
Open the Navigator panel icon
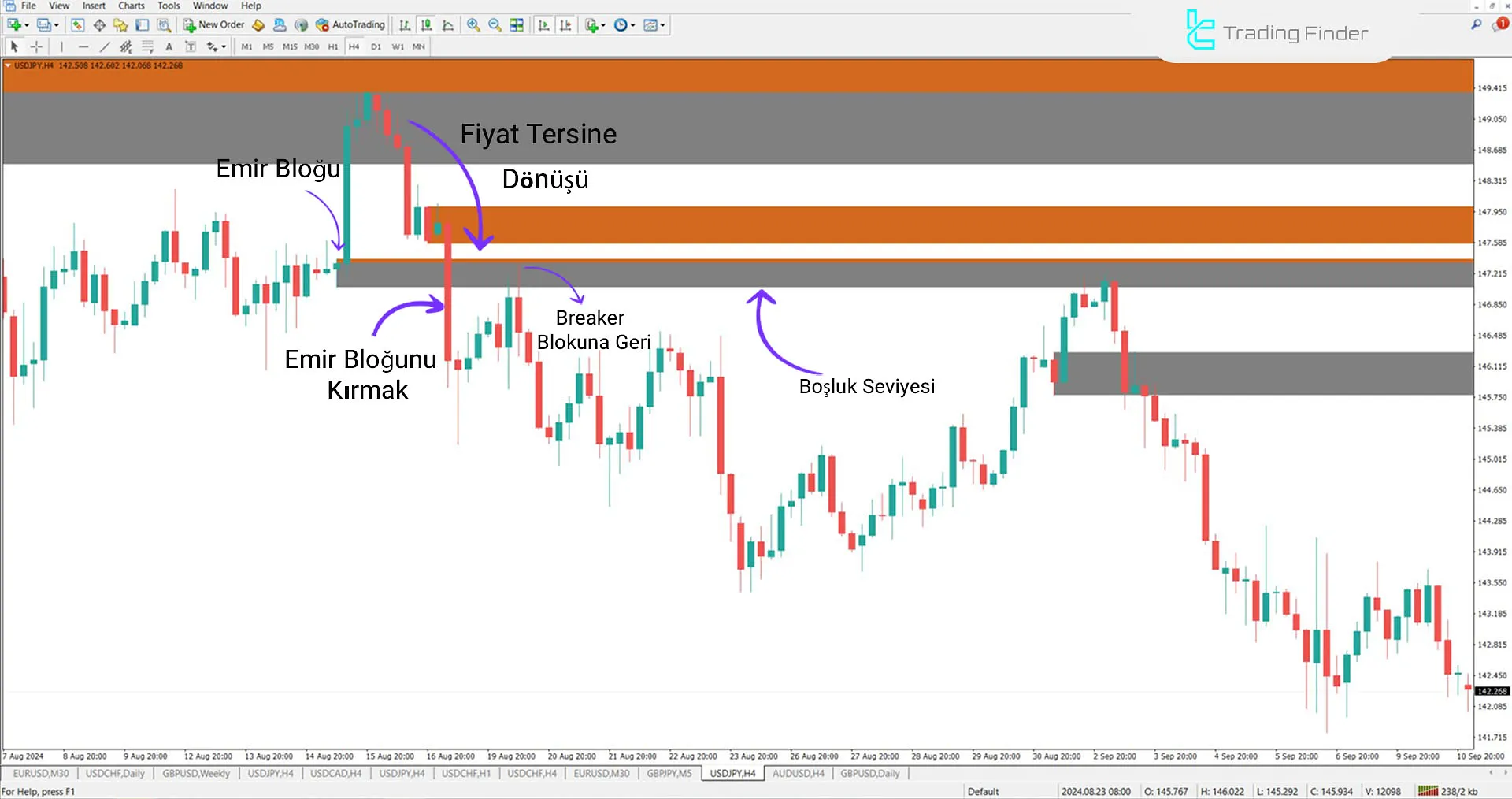(x=120, y=25)
